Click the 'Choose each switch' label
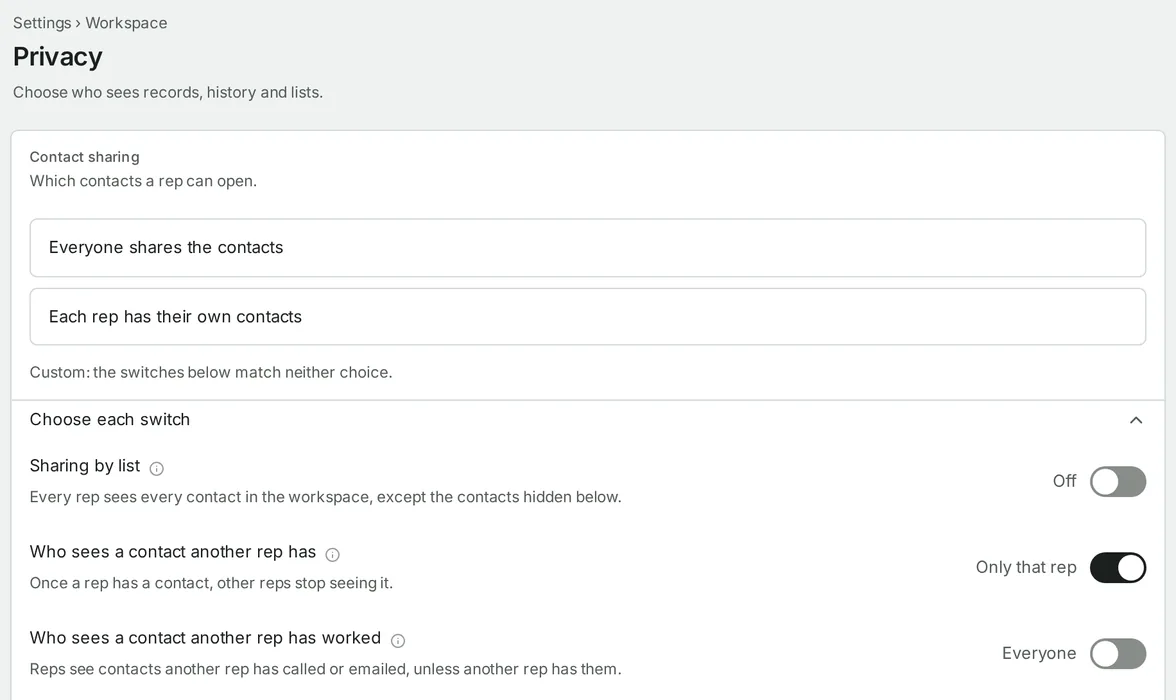Screen dimensions: 1176x700 point(110,419)
